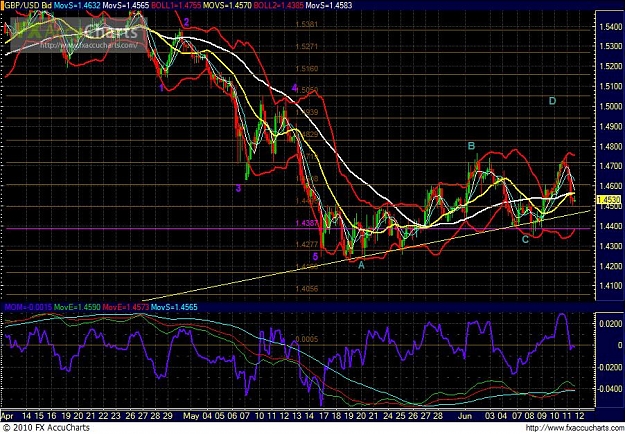Click the MovE=1.4573 red indicator label
The image size is (625, 434).
tap(126, 307)
